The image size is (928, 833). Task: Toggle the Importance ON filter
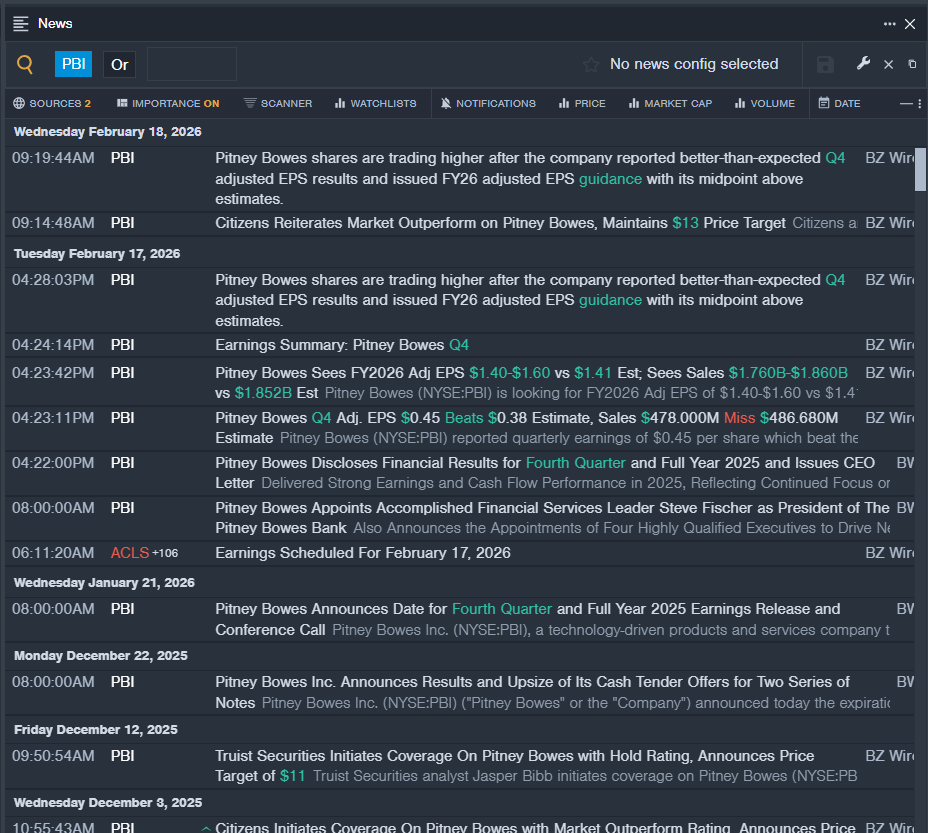[x=168, y=103]
